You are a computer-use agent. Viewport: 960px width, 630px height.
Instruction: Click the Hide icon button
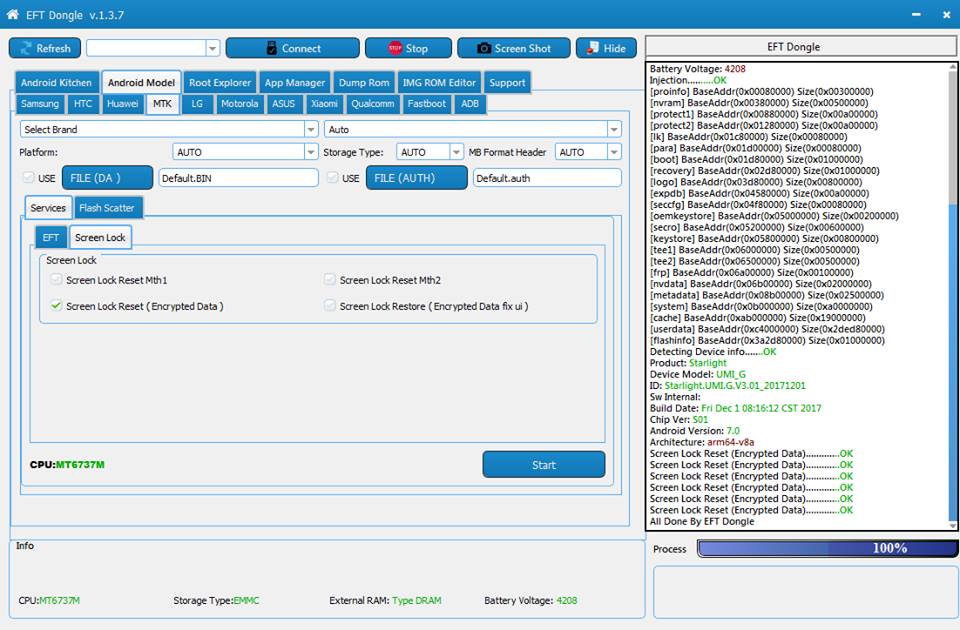606,48
